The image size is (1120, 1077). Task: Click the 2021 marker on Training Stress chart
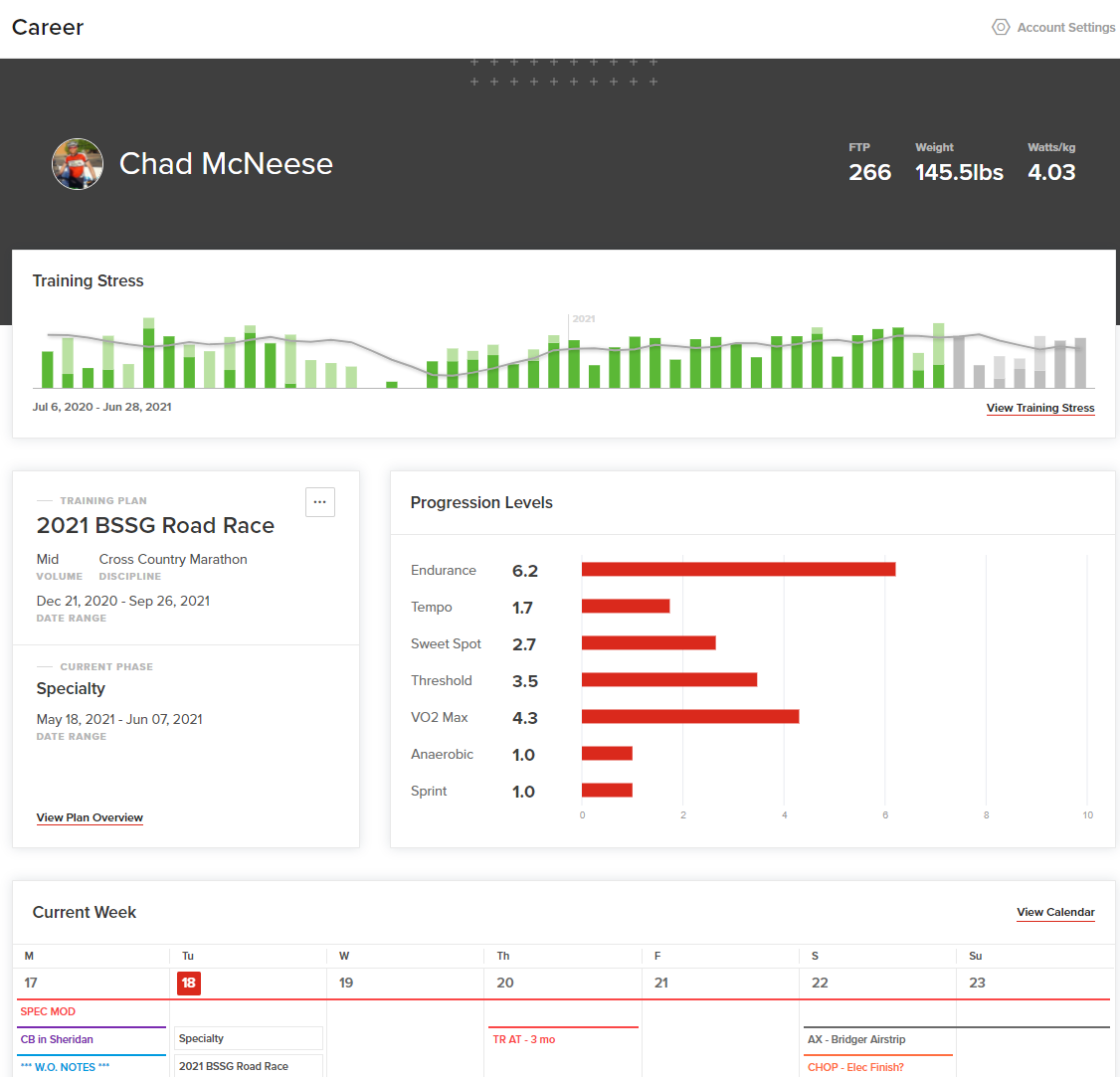[x=584, y=318]
